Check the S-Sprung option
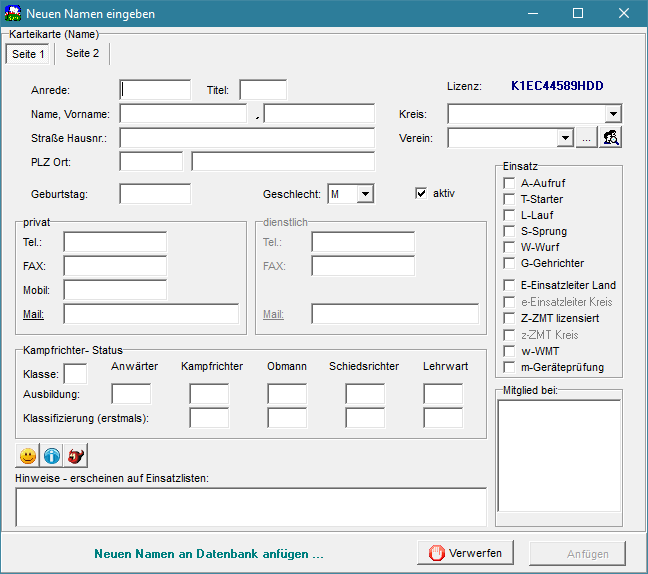The width and height of the screenshot is (648, 574). [x=509, y=231]
